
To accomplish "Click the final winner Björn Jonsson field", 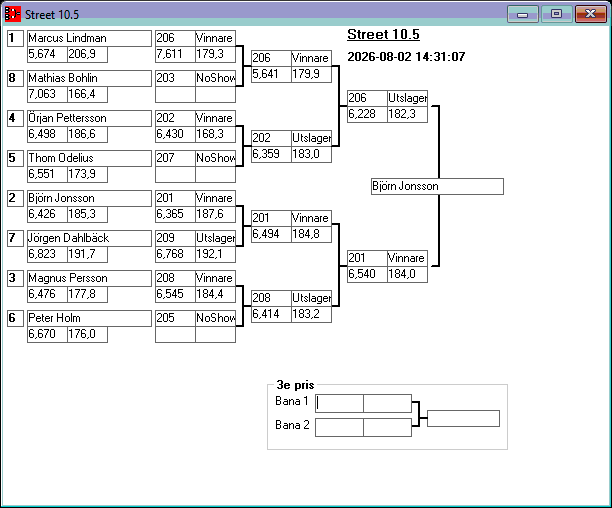I will tap(437, 187).
